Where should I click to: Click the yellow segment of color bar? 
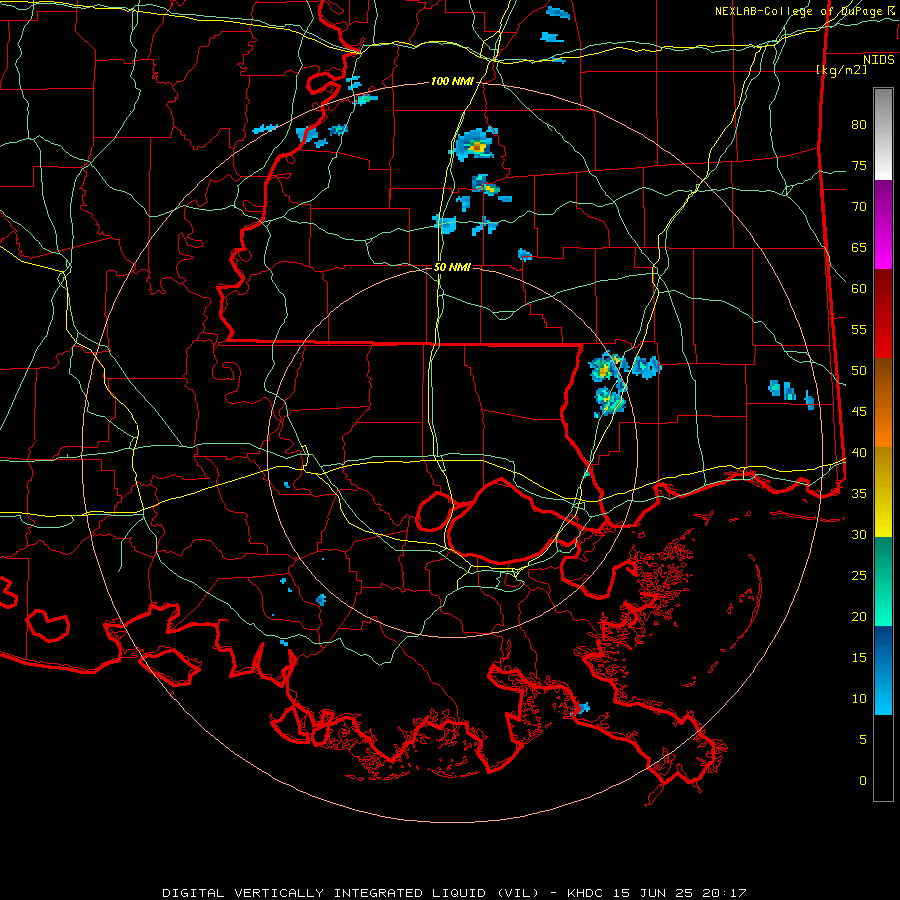(883, 492)
